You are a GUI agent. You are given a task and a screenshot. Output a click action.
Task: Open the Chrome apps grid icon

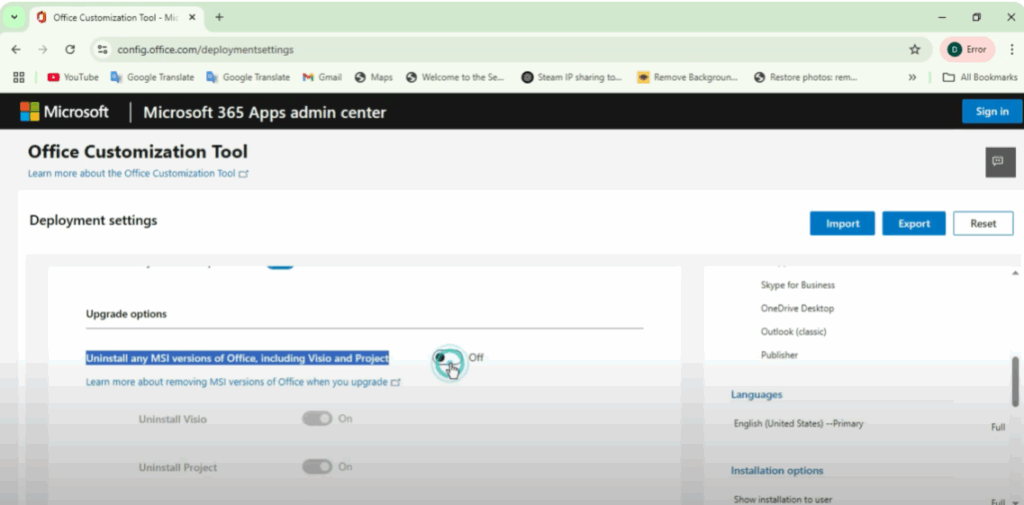(x=18, y=77)
